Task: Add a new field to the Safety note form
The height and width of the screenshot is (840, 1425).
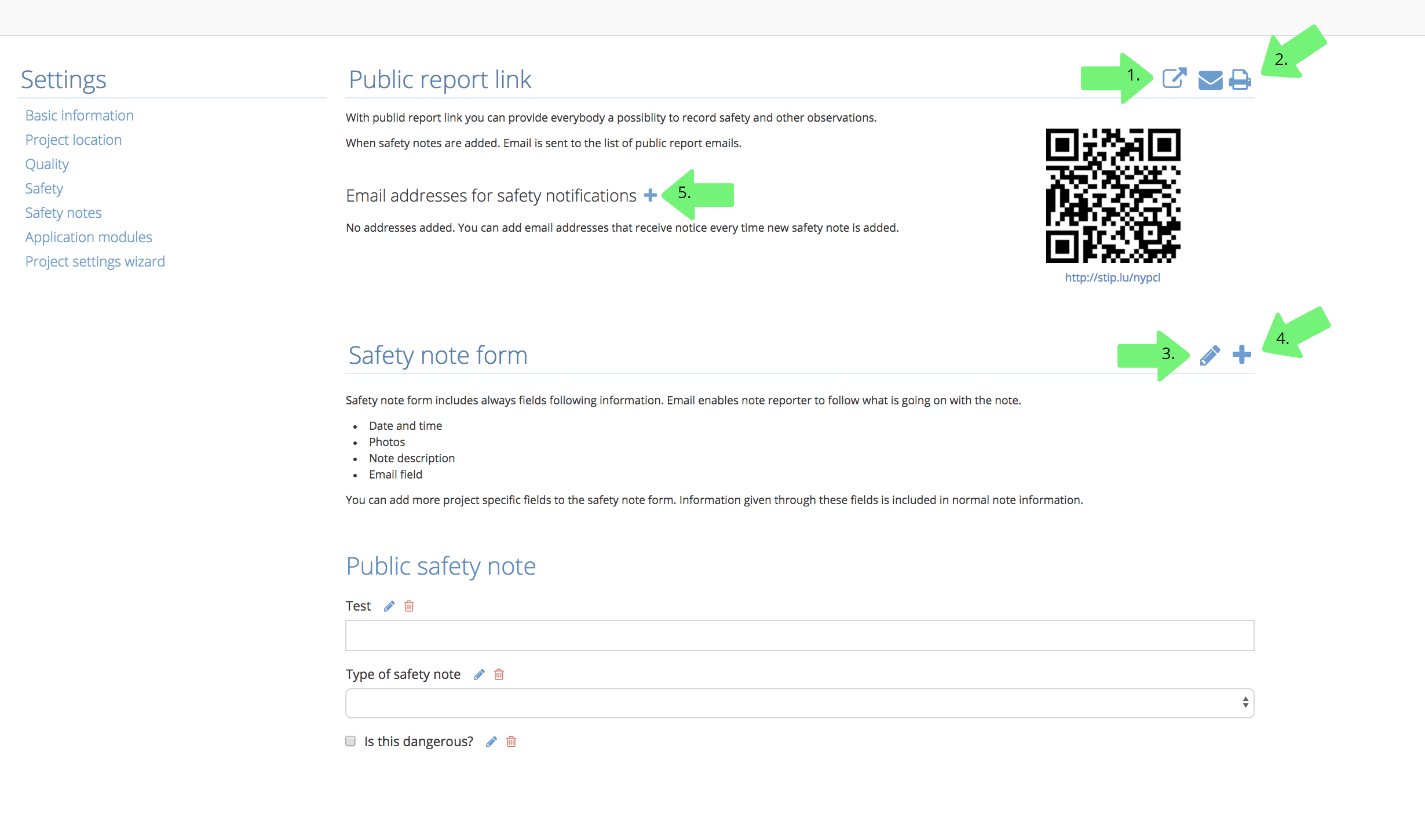Action: point(1241,355)
